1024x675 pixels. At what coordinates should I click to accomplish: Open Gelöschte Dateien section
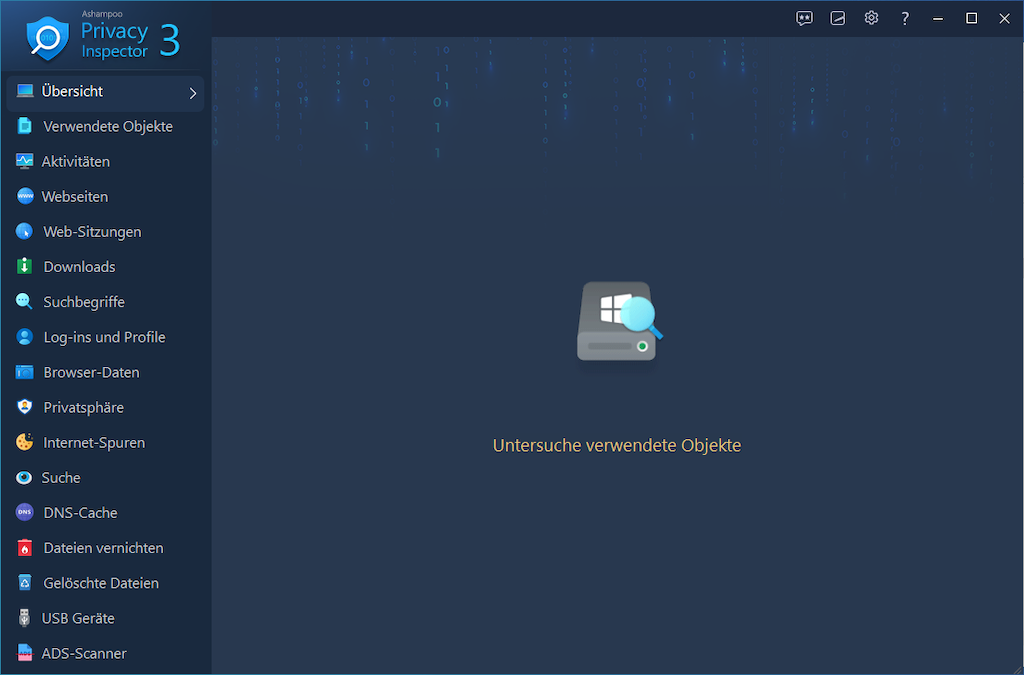101,583
